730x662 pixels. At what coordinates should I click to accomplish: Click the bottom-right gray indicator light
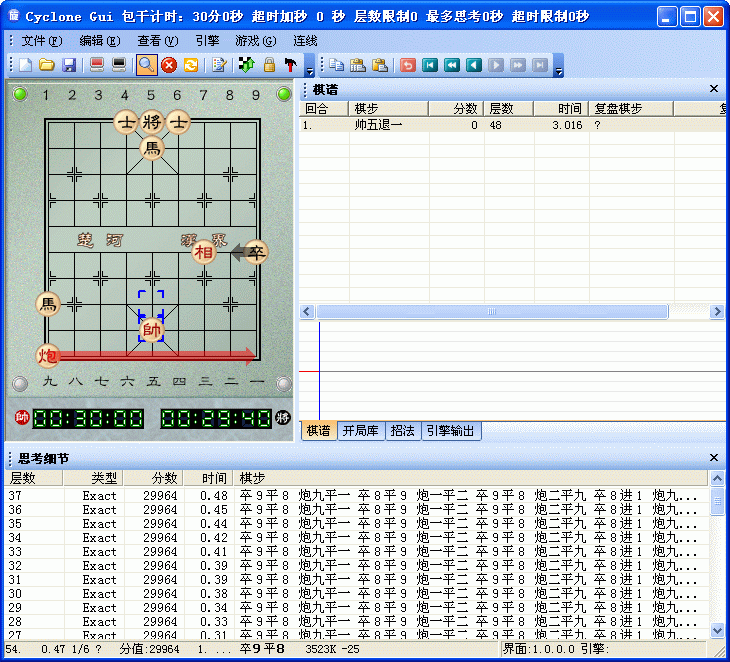(x=284, y=383)
